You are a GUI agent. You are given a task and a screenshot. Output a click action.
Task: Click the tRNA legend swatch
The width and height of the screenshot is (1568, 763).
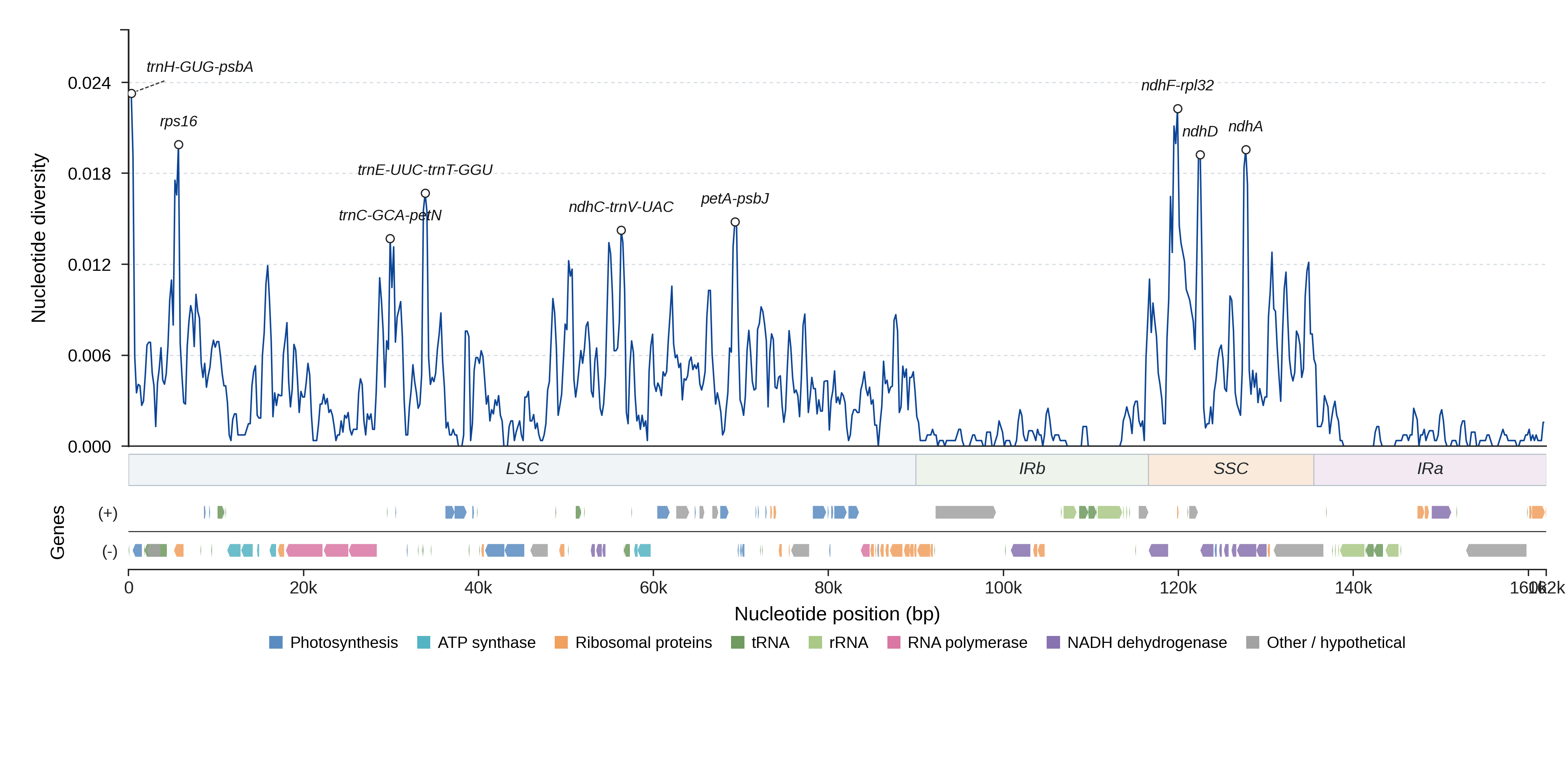737,642
